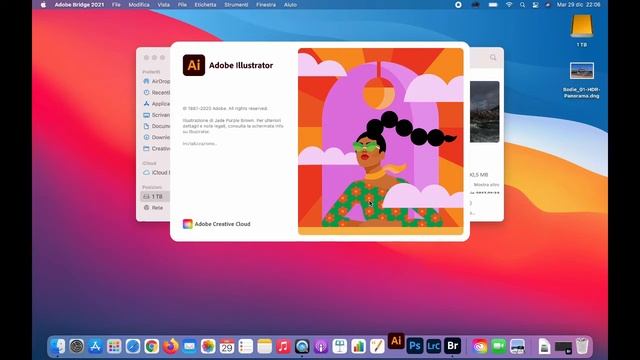Launch Pages from the Dock
This screenshot has height=360, width=640.
click(x=377, y=347)
